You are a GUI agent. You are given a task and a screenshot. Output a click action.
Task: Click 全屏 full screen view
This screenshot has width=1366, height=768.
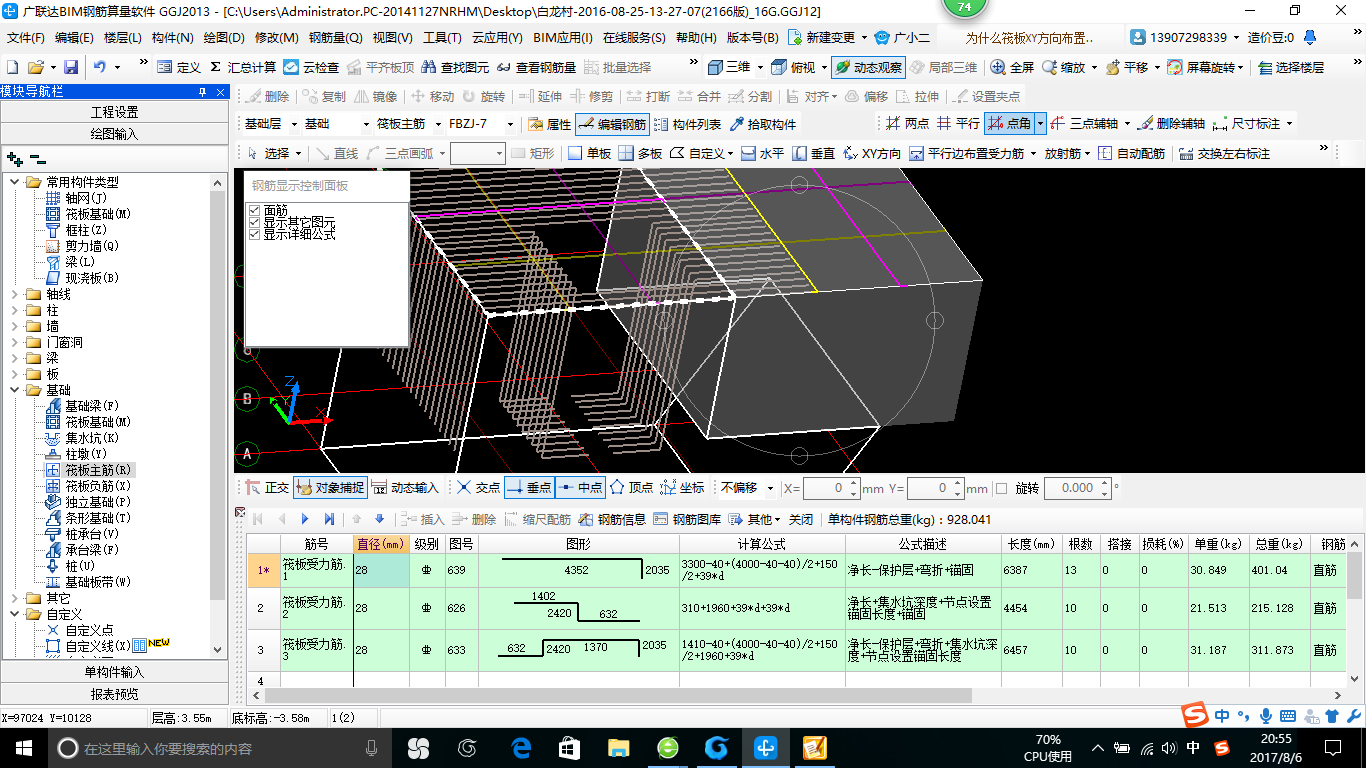pyautogui.click(x=1012, y=67)
